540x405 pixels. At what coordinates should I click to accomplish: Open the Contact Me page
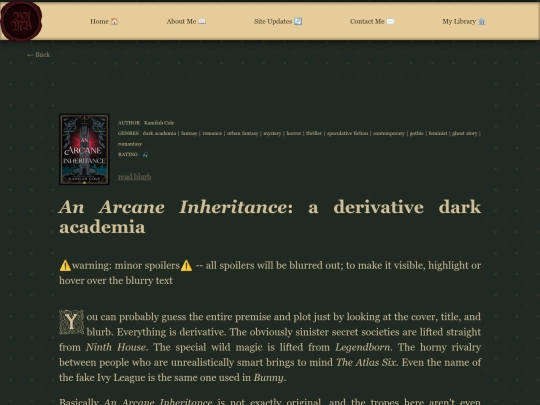coord(372,21)
